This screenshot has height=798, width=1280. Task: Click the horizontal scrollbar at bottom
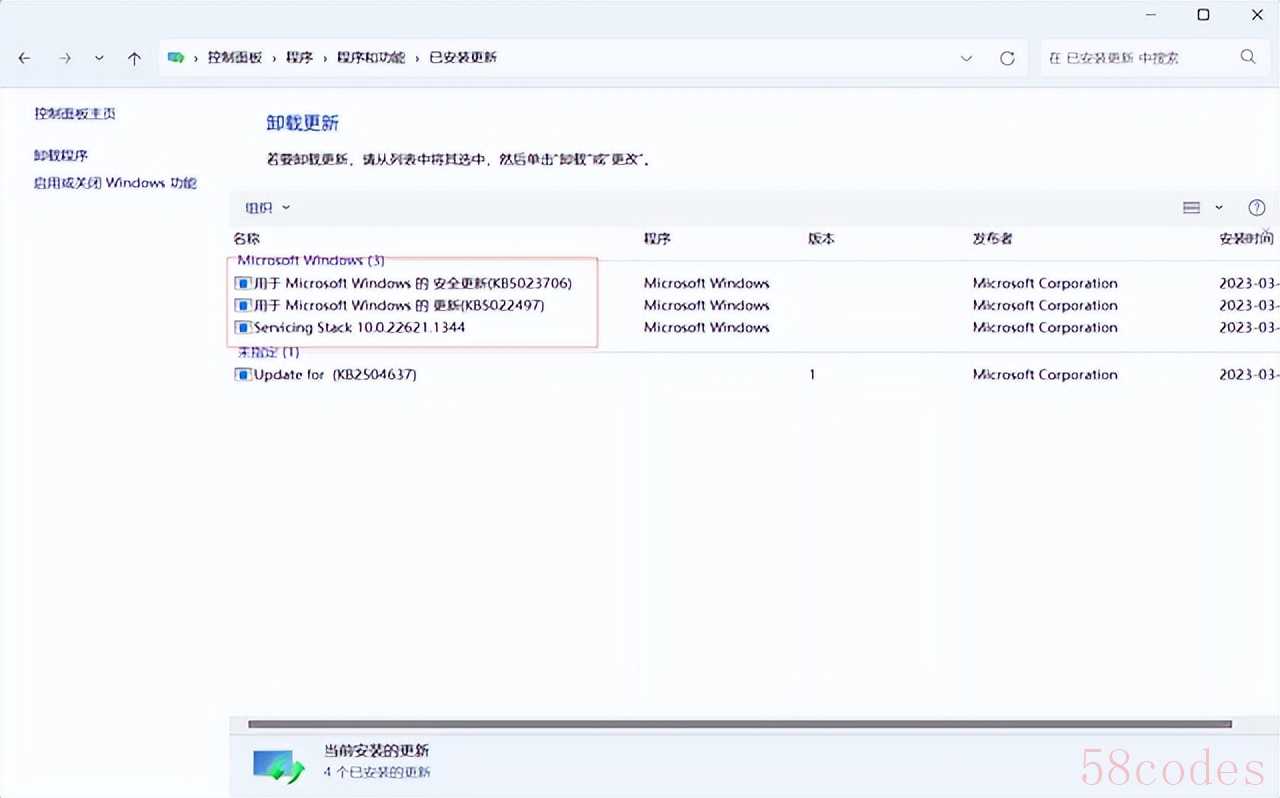[740, 724]
